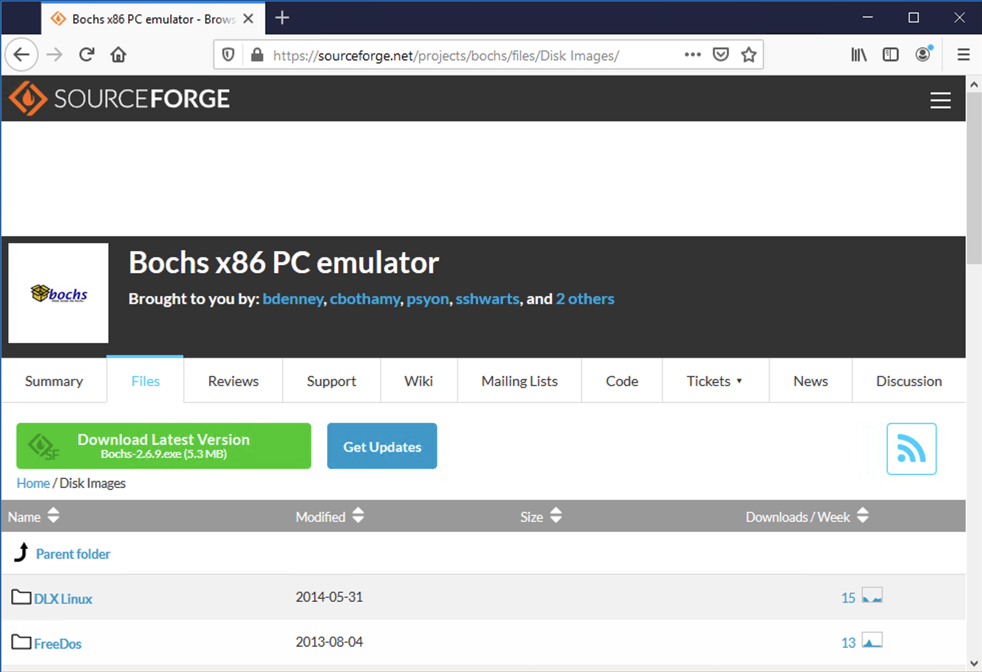Open the SourceForge hamburger menu
Image resolution: width=982 pixels, height=672 pixels.
(940, 100)
